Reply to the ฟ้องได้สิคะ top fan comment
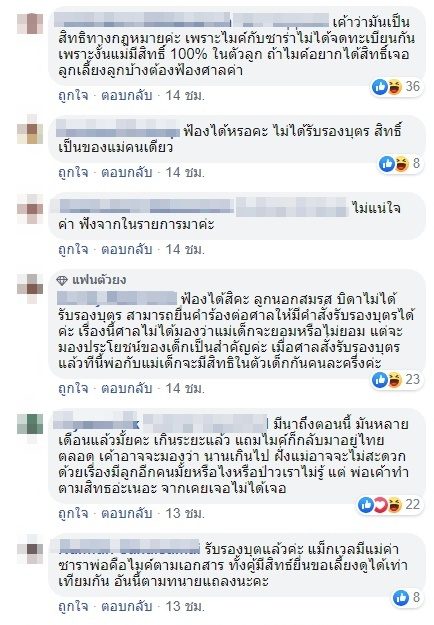Image resolution: width=434 pixels, height=625 pixels. click(126, 389)
